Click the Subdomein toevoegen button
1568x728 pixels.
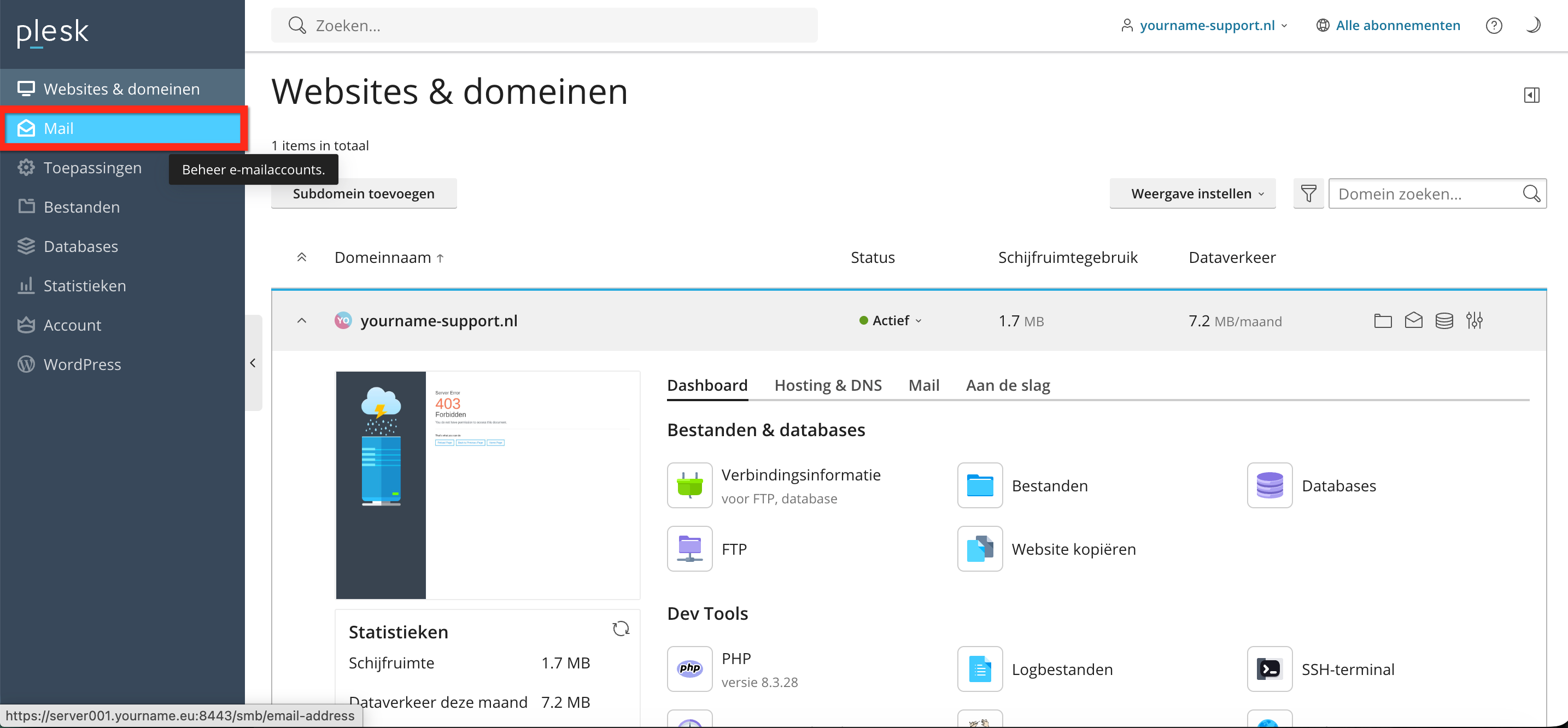point(364,193)
